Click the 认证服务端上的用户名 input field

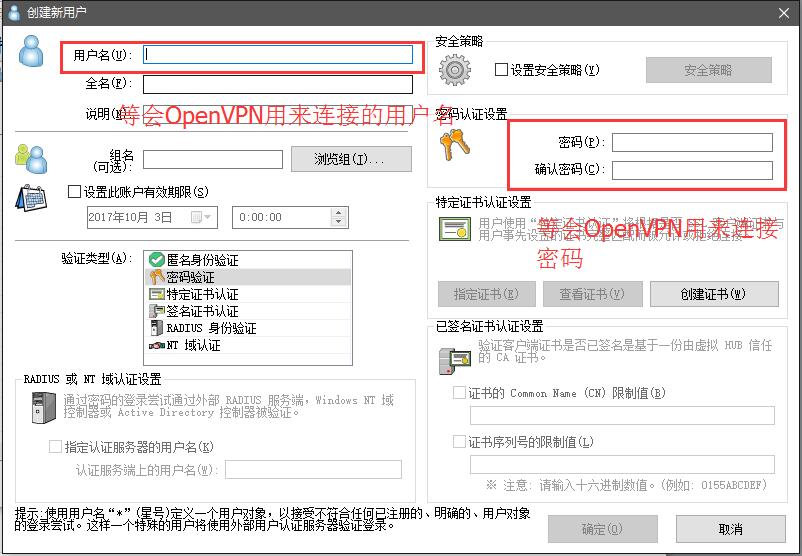314,470
